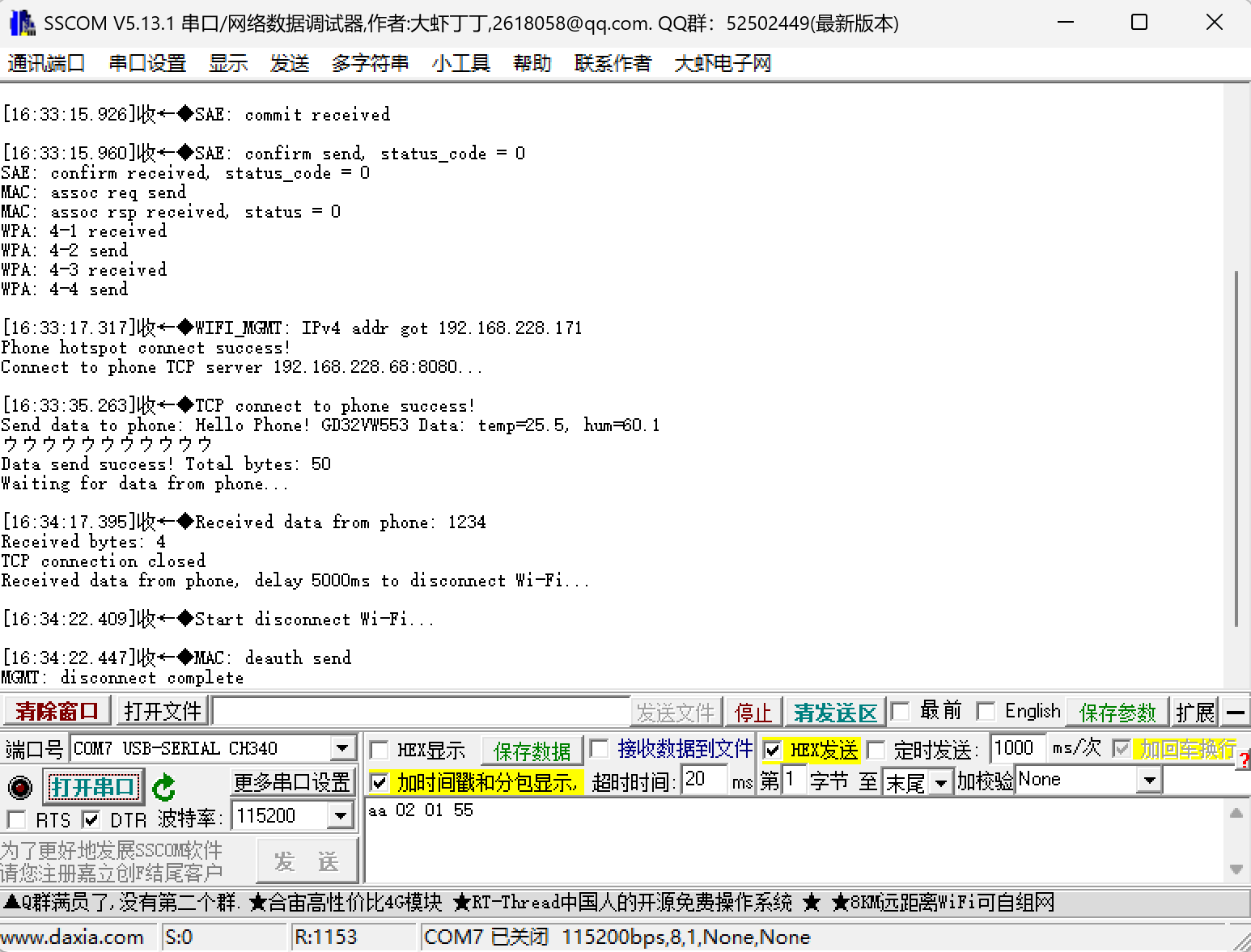Open the 大虾电子网 menu
1251x952 pixels.
pyautogui.click(x=723, y=63)
